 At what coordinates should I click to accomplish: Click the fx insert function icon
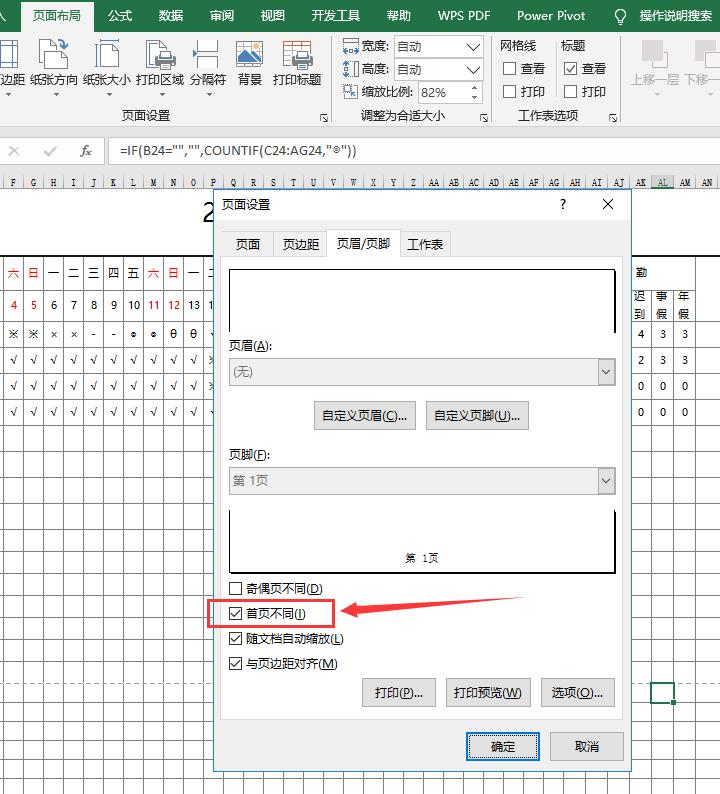coord(86,150)
